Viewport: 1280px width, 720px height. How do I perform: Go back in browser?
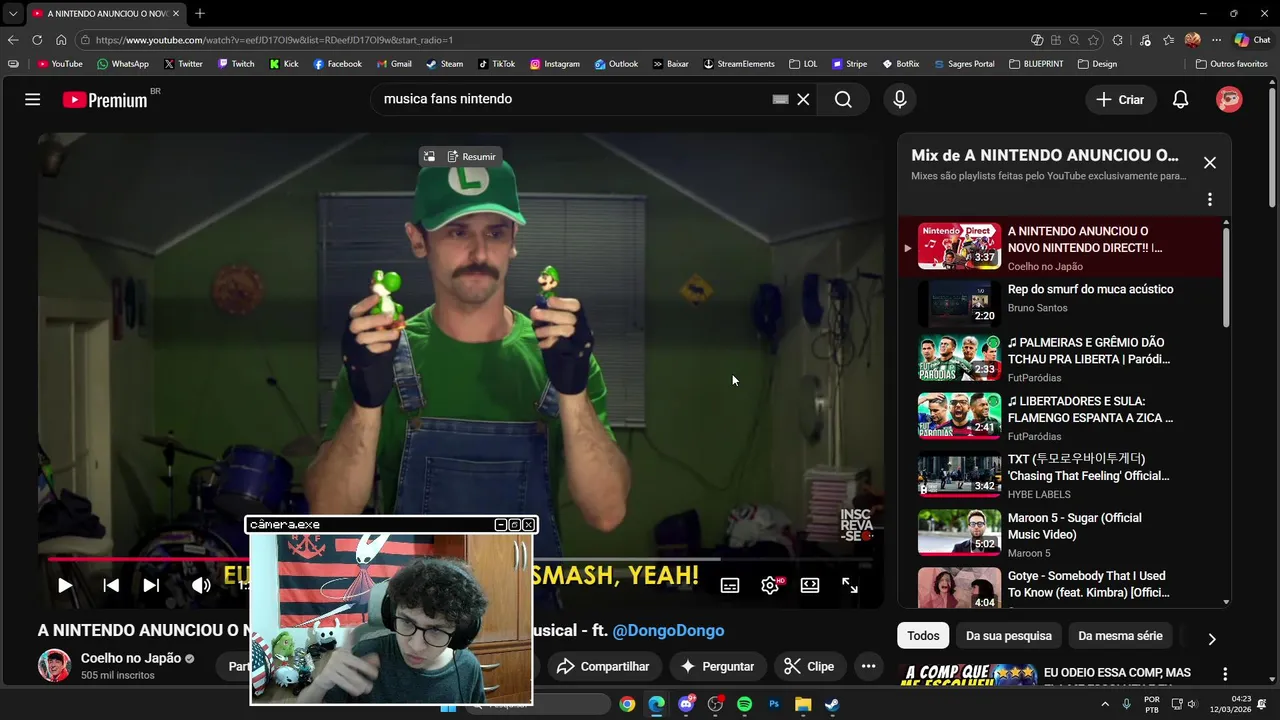pos(13,40)
